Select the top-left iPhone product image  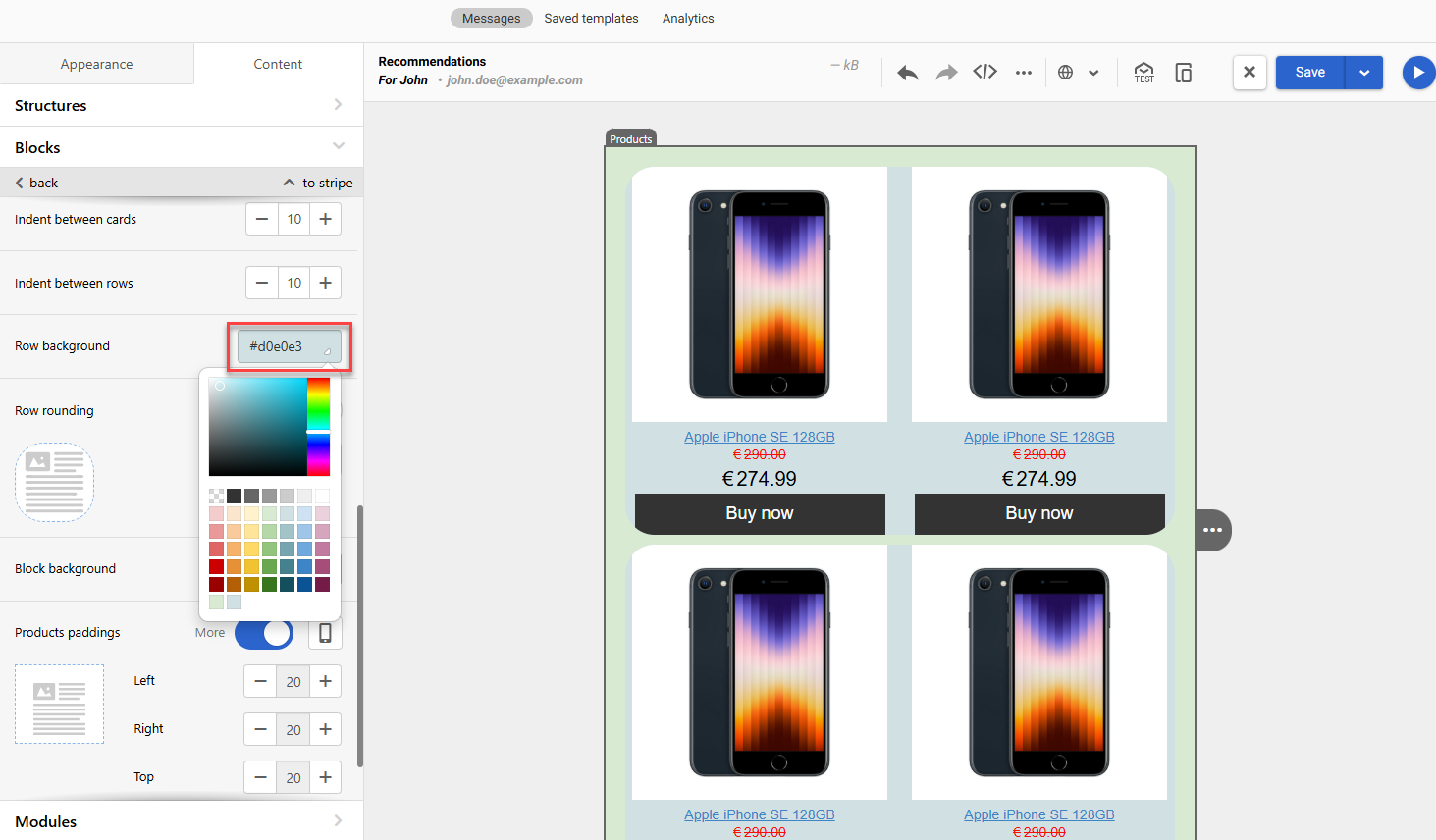coord(760,294)
